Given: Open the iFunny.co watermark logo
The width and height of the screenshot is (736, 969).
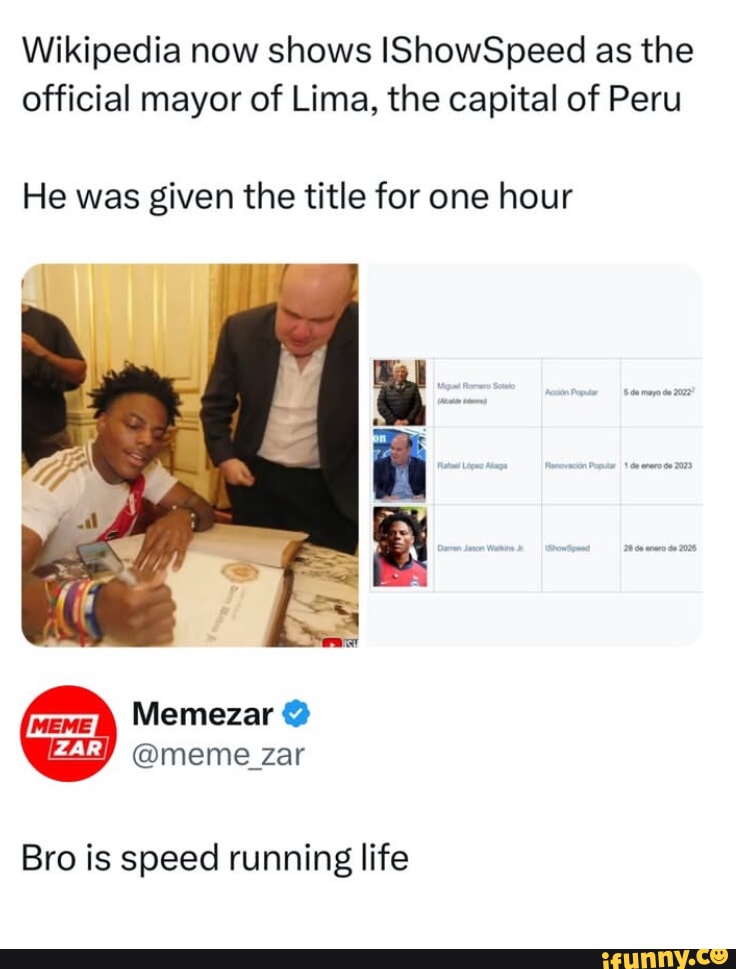Looking at the screenshot, I should (x=664, y=958).
